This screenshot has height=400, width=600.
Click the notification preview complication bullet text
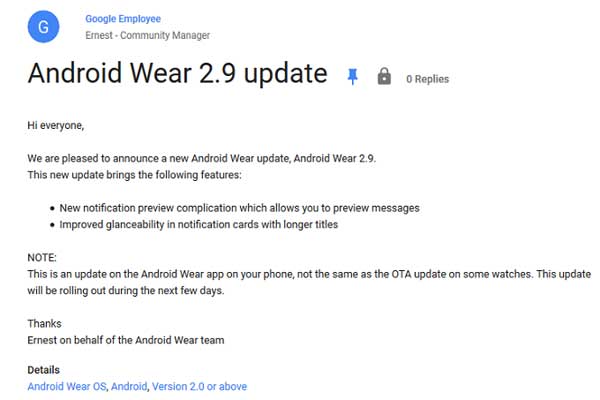[x=239, y=208]
